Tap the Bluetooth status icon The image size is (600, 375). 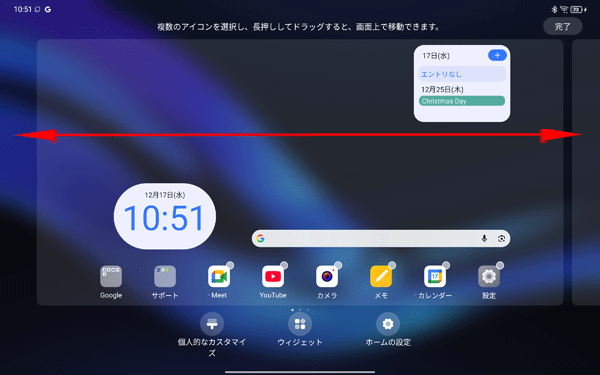tap(554, 9)
